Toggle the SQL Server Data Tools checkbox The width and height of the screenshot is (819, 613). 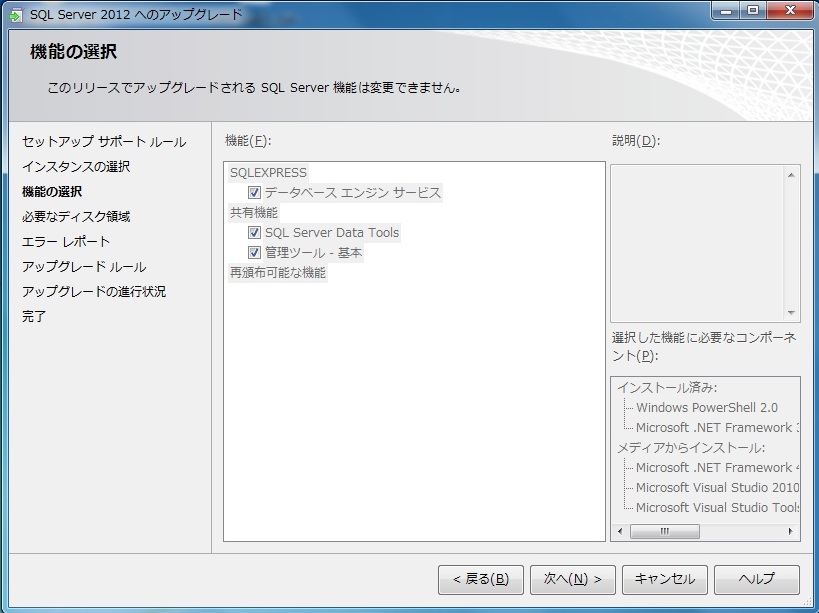click(255, 233)
